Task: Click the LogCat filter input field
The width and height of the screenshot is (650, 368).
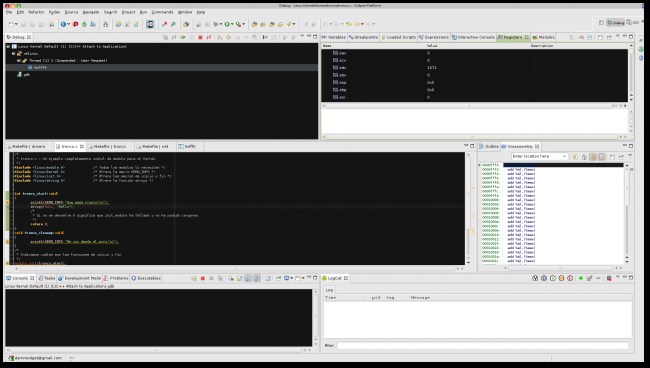Action: pos(483,345)
